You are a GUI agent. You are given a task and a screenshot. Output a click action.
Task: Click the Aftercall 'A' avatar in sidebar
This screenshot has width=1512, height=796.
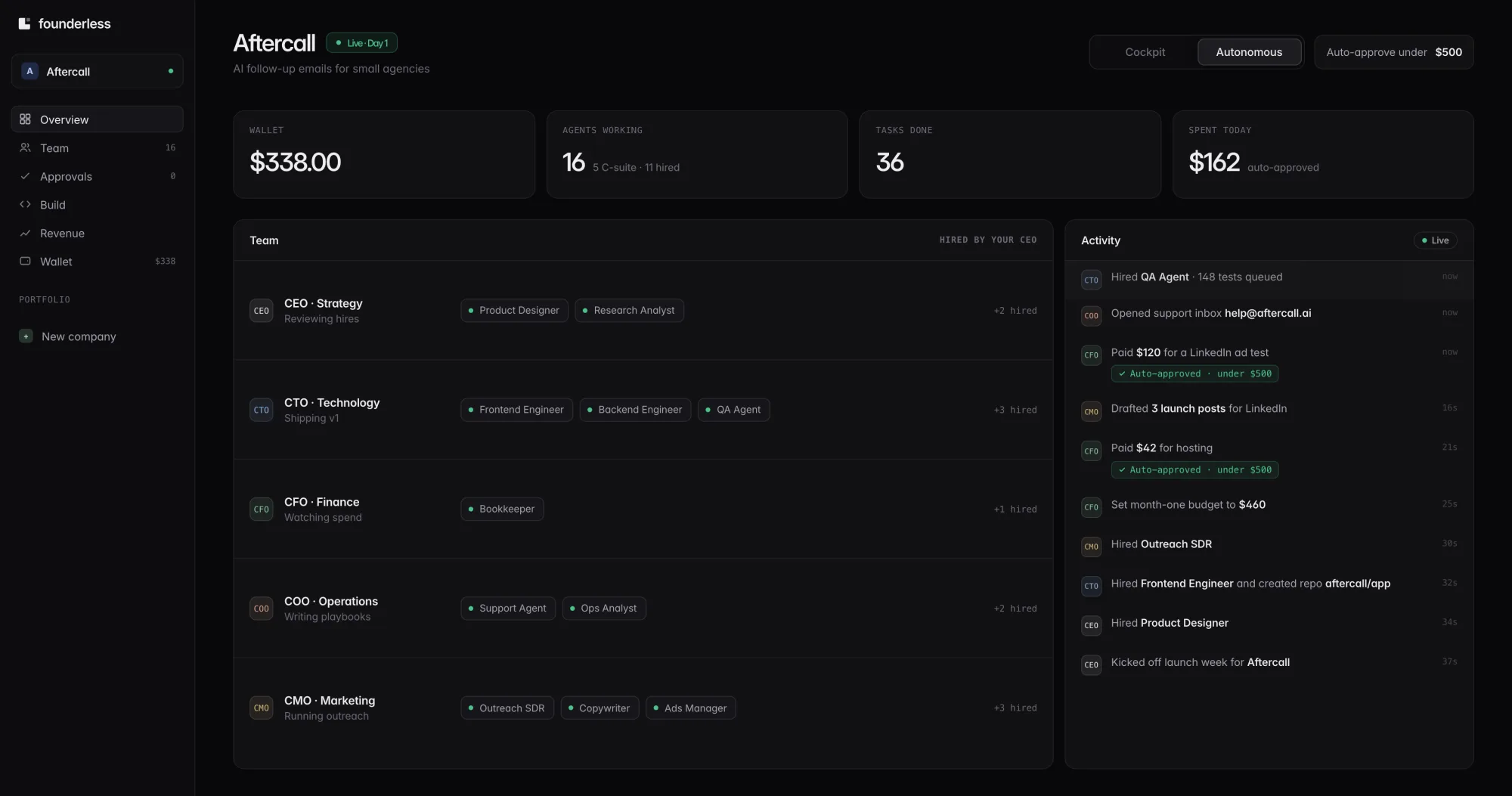click(x=29, y=71)
